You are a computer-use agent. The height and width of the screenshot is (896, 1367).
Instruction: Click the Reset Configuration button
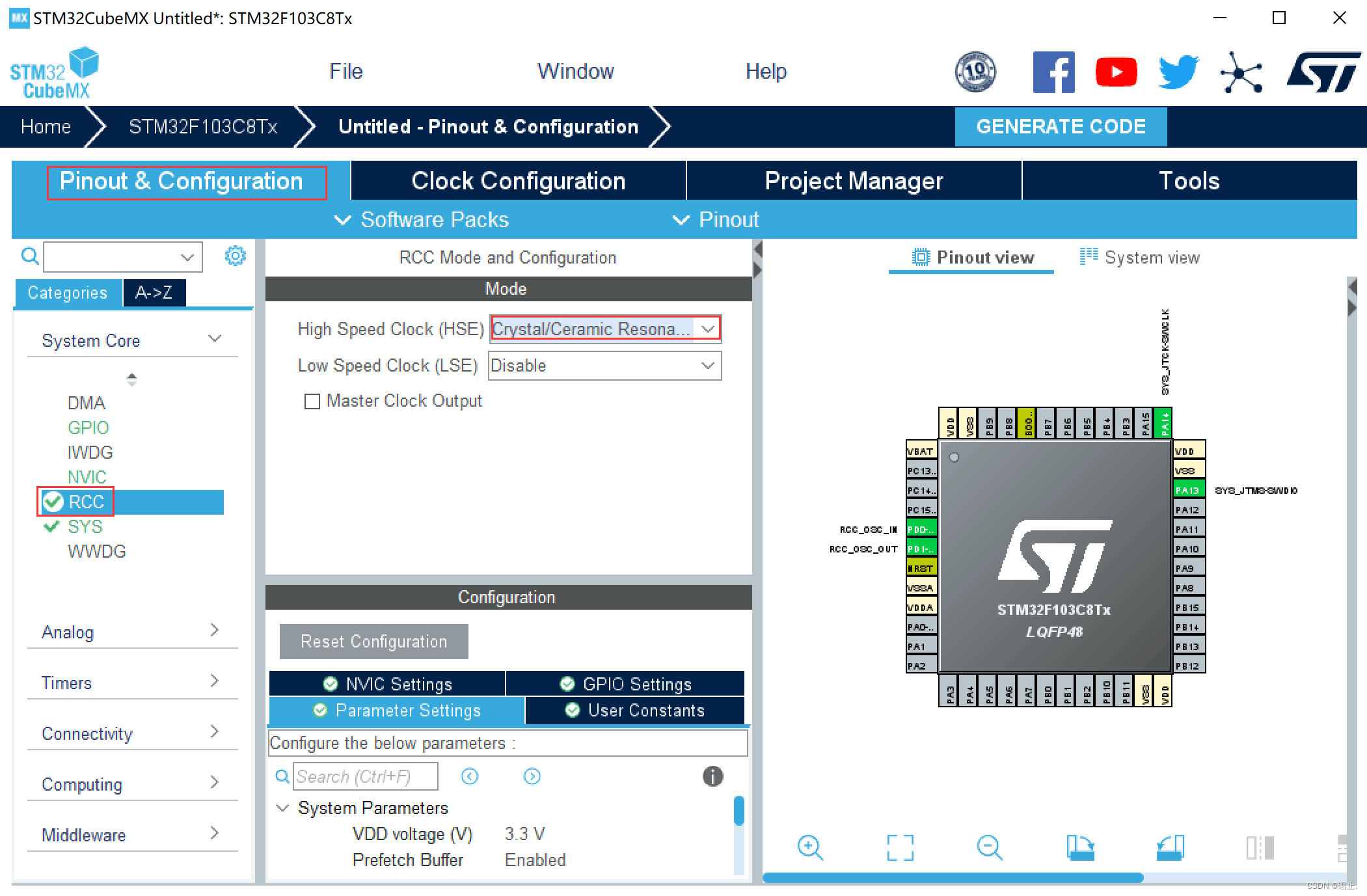coord(373,642)
